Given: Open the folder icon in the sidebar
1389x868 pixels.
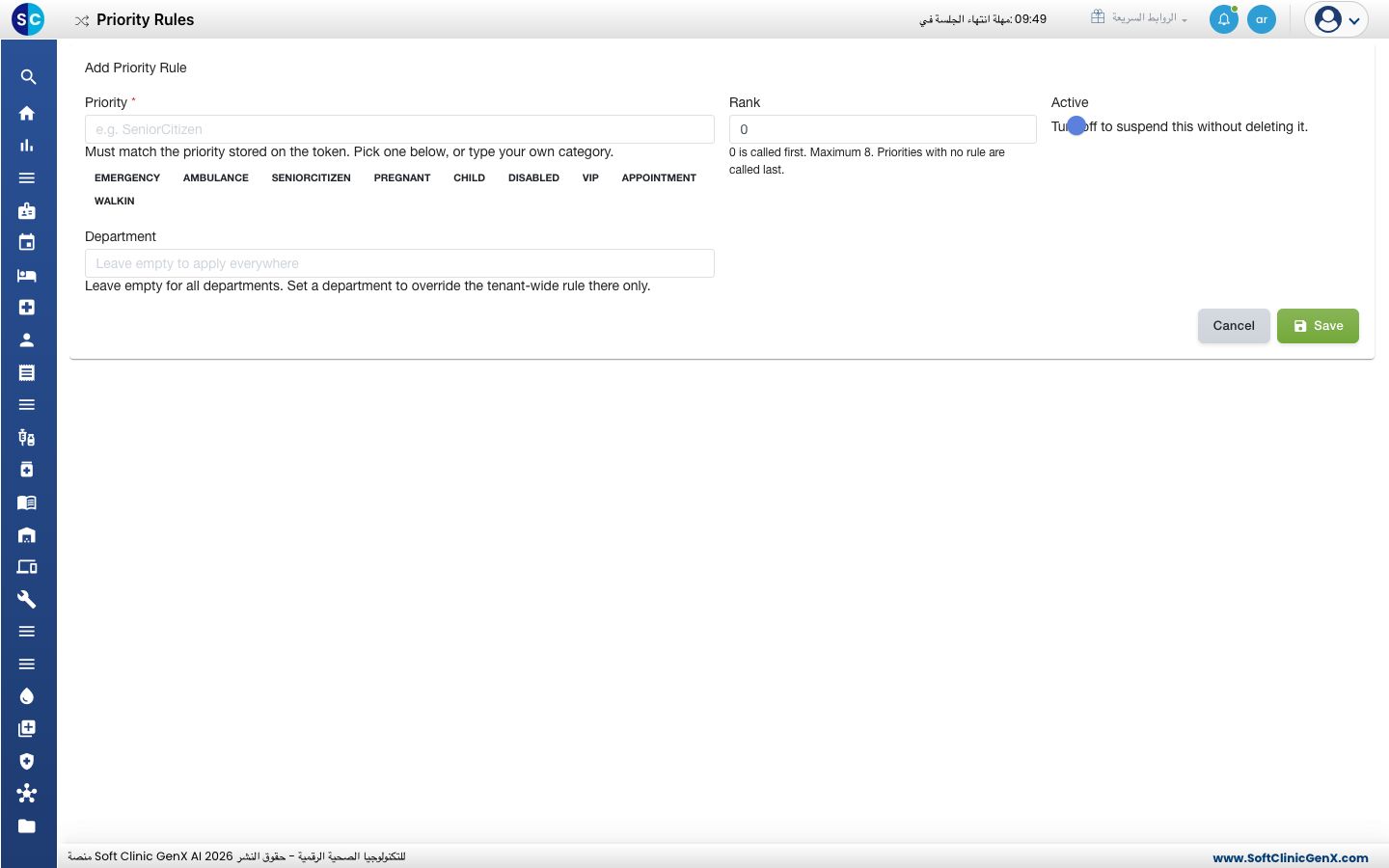Looking at the screenshot, I should (x=27, y=826).
